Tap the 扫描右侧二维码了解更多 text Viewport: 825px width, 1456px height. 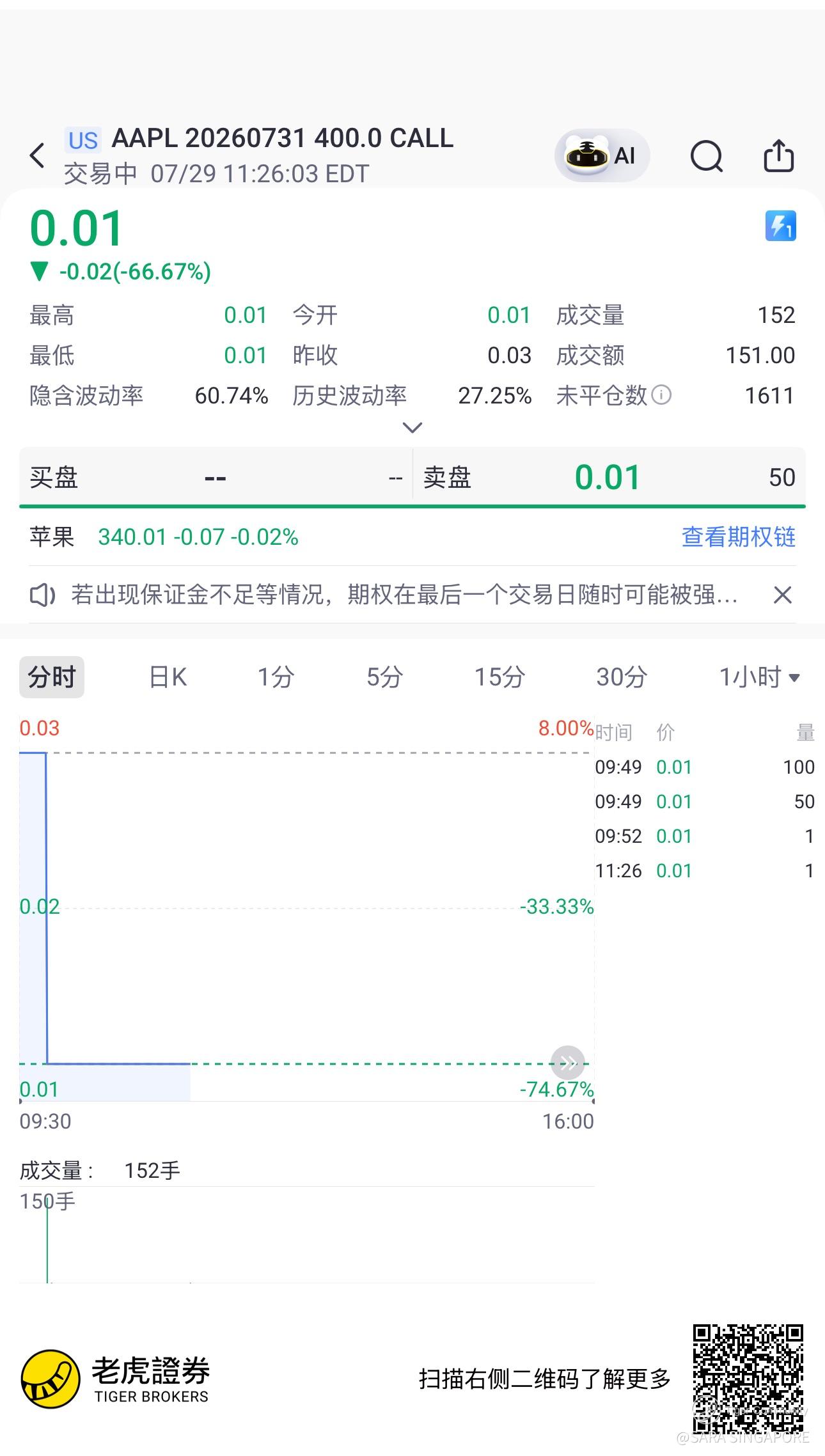point(544,1379)
